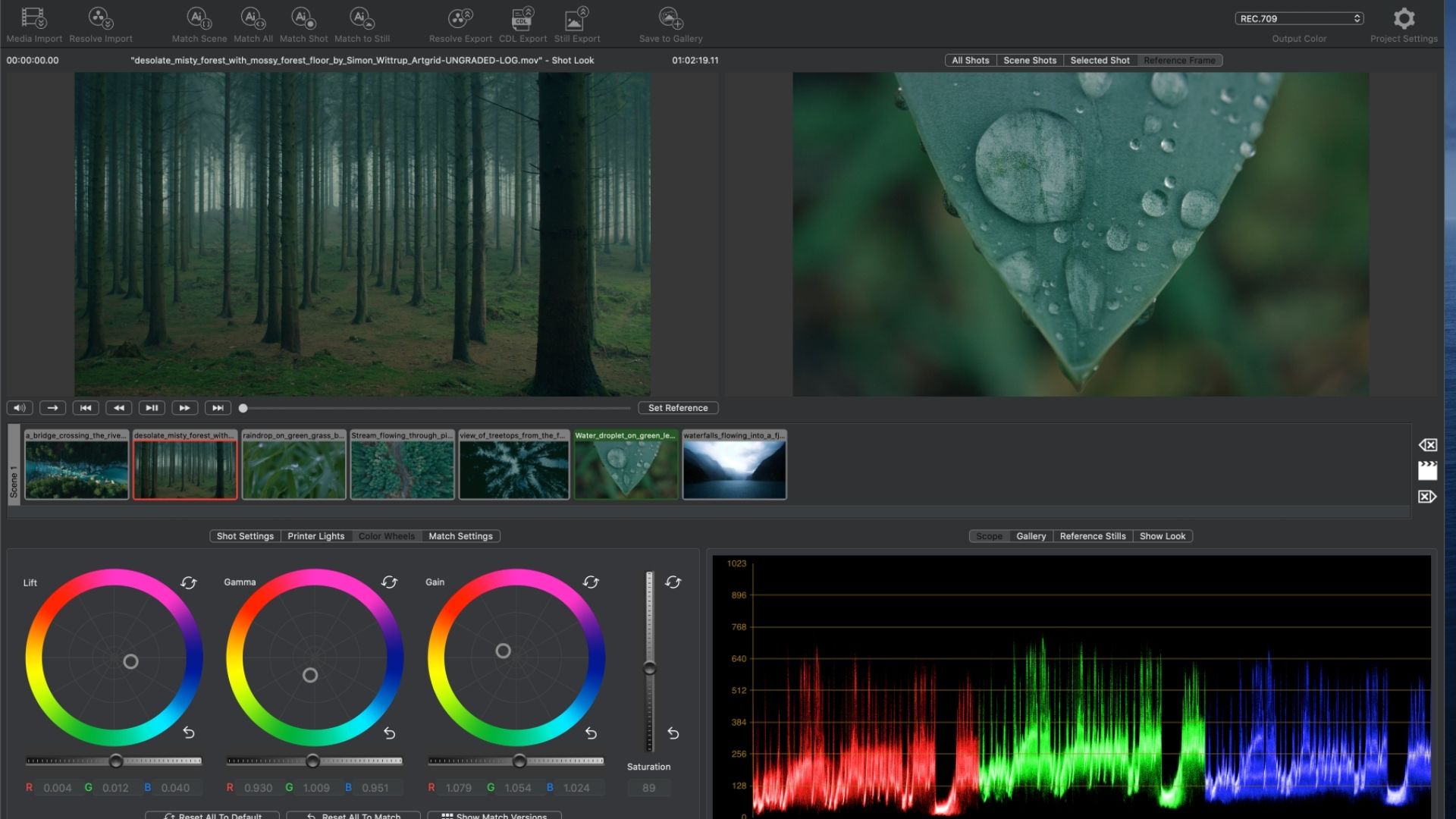Toggle the All Shots view
This screenshot has height=819, width=1456.
(x=971, y=60)
